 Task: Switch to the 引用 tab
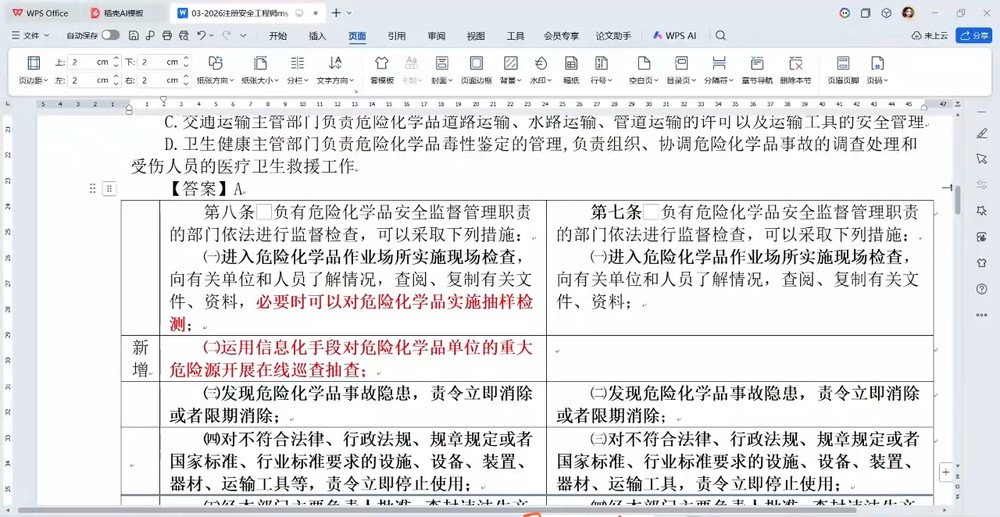point(397,36)
